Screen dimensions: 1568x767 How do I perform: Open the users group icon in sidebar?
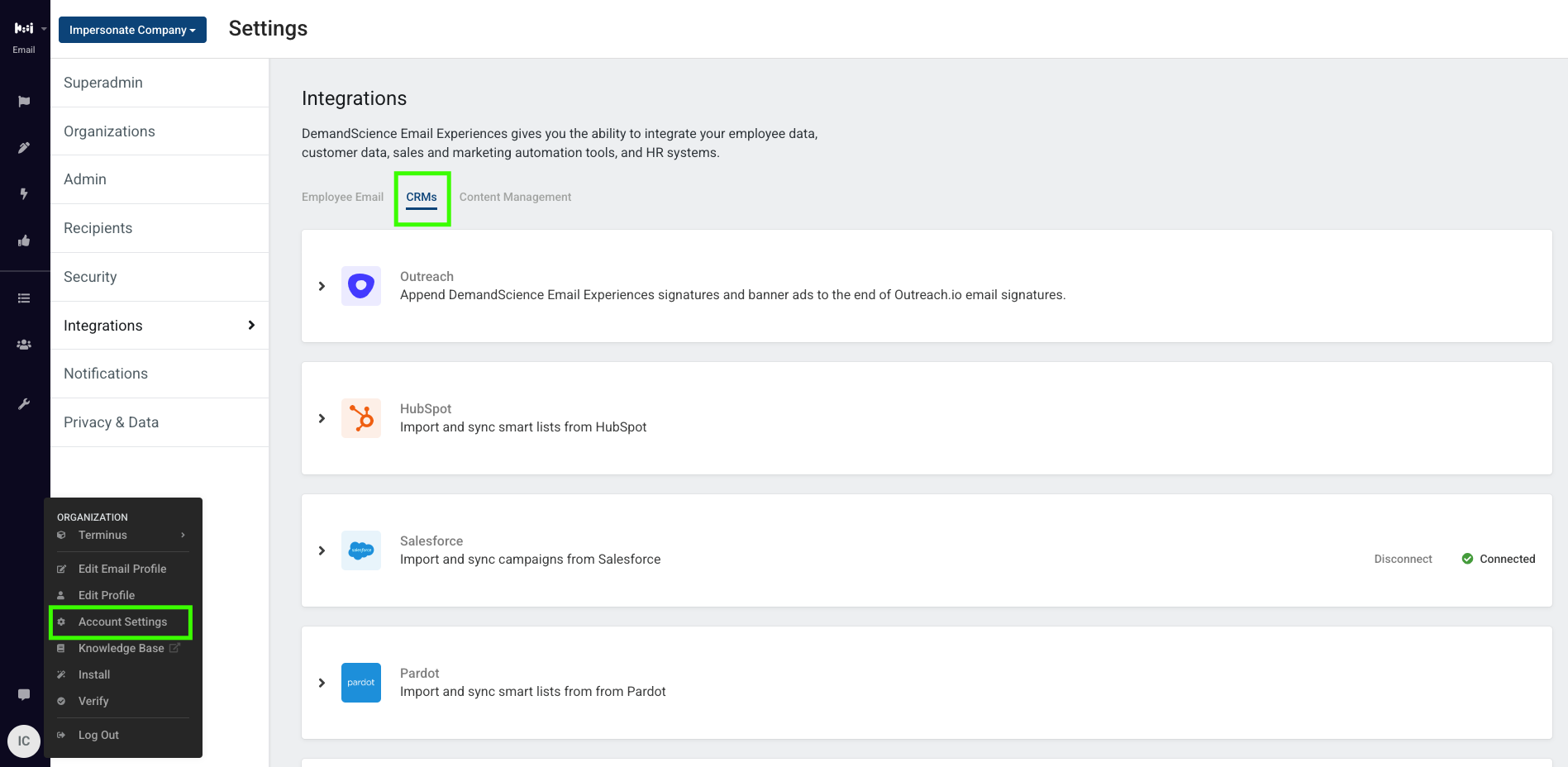[x=24, y=345]
